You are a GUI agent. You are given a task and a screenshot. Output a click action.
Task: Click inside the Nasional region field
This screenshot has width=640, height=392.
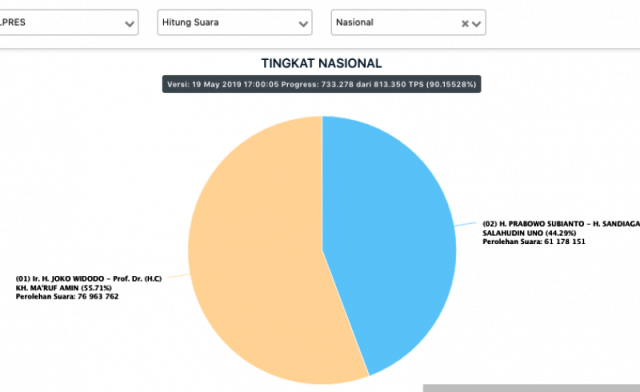tap(408, 22)
